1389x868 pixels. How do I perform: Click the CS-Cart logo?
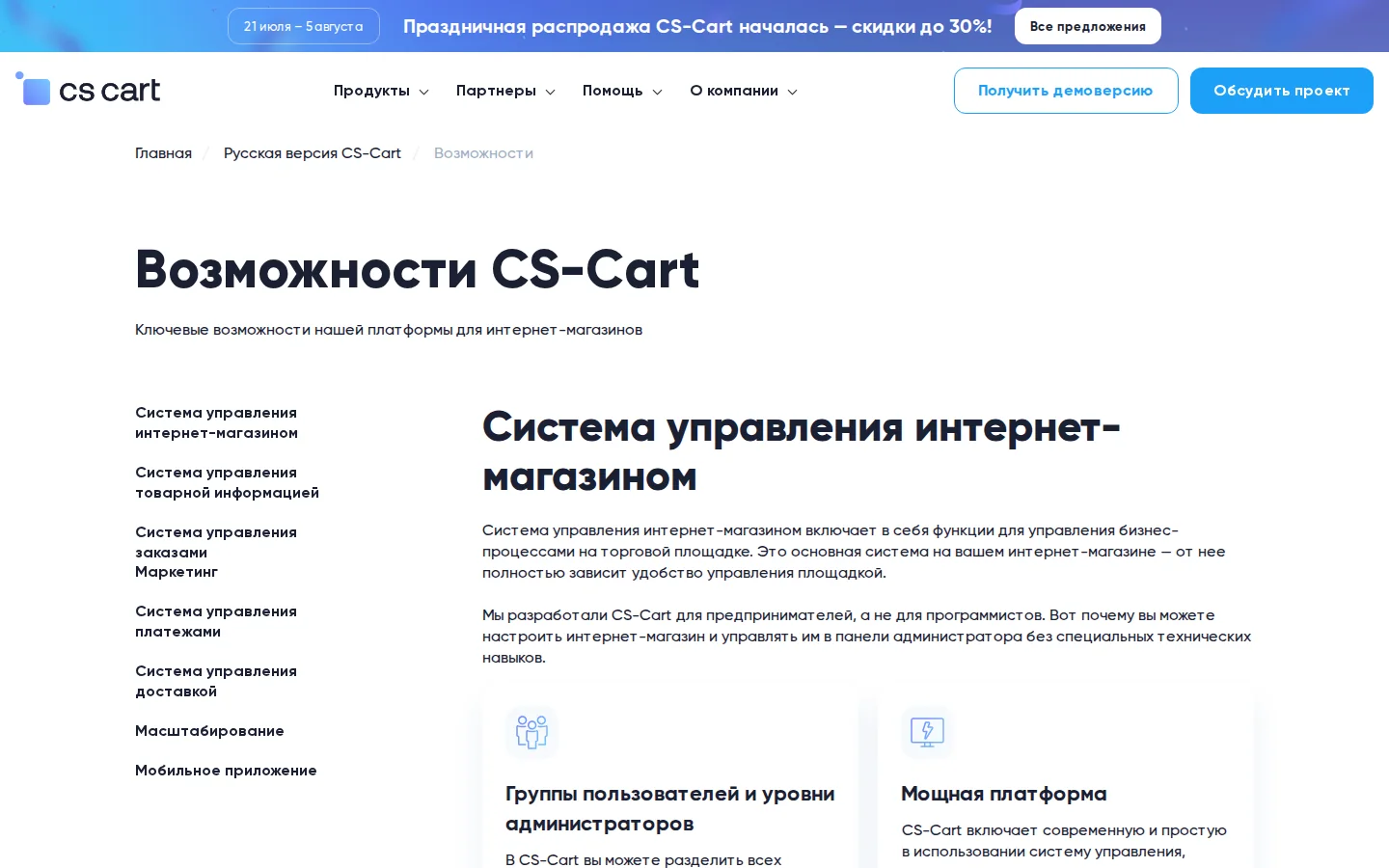(88, 90)
